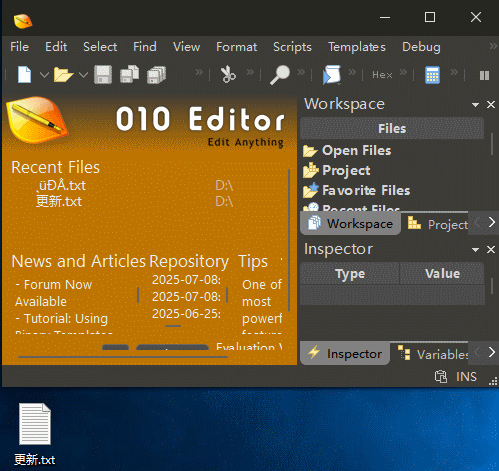Click the Open File folder icon
Image resolution: width=499 pixels, height=471 pixels.
click(x=63, y=74)
